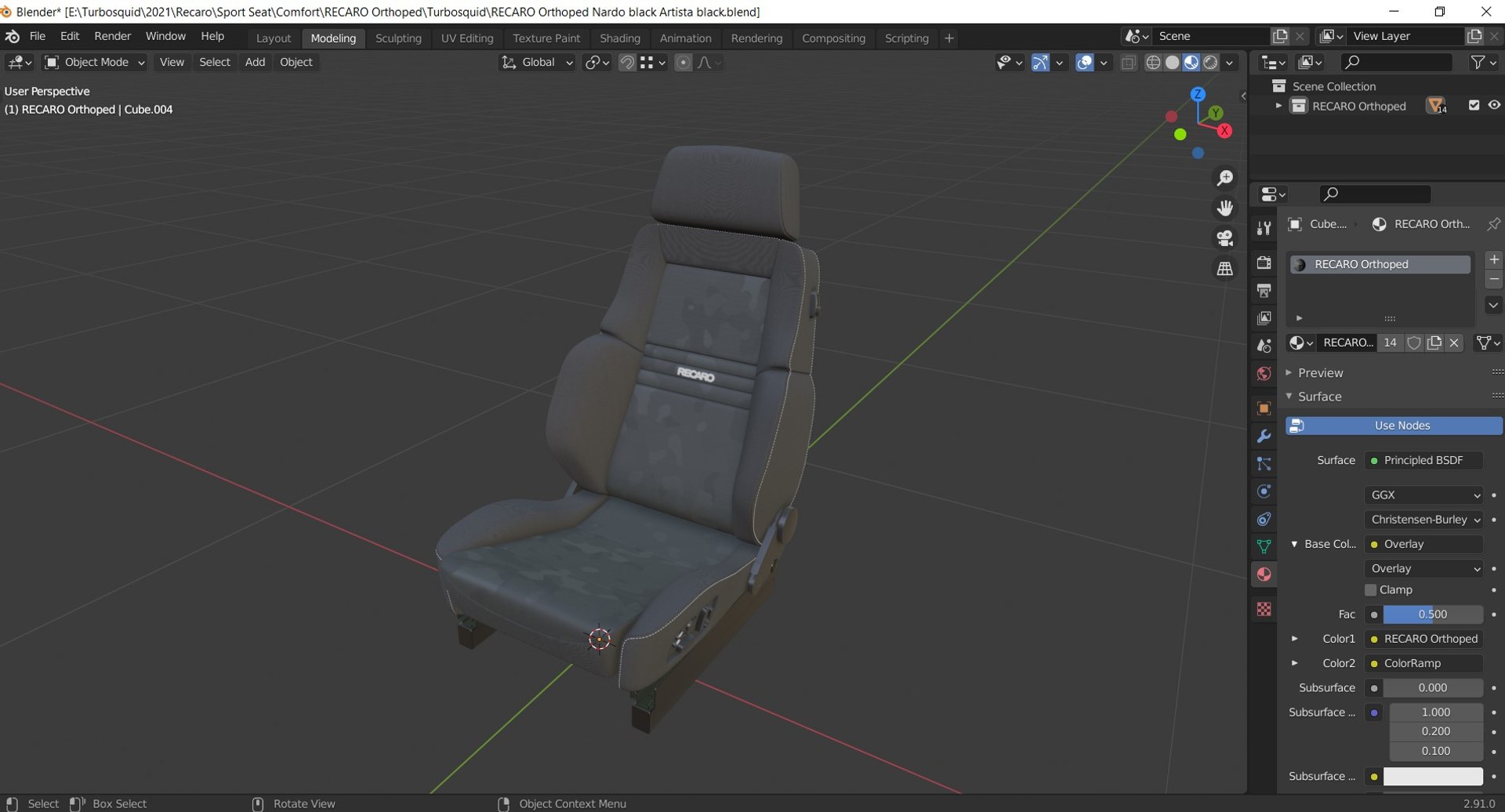The width and height of the screenshot is (1505, 812).
Task: Click the ColorRamp Color2 link button
Action: click(x=1423, y=664)
